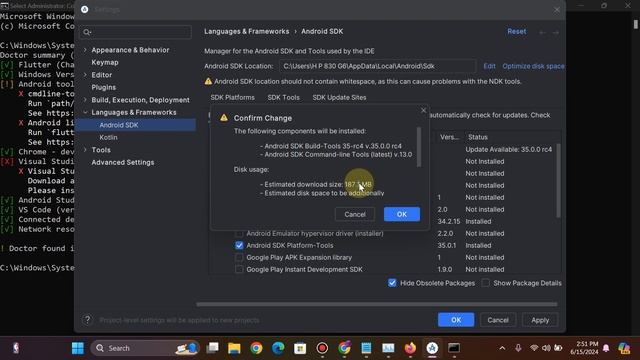Launch Microsoft Edge from the taskbar
This screenshot has height=360, width=640.
point(278,348)
